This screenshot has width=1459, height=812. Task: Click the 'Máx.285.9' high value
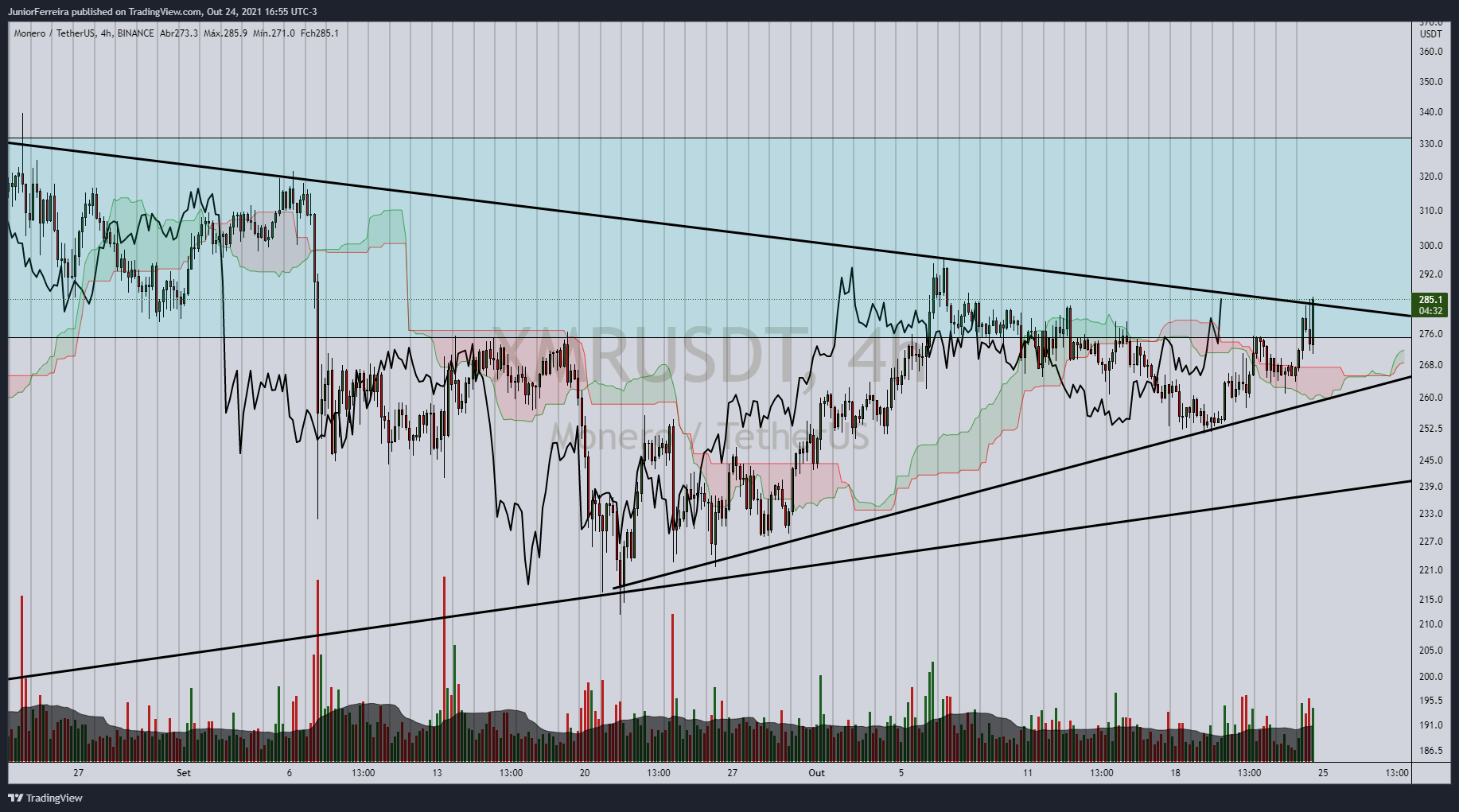pos(225,33)
